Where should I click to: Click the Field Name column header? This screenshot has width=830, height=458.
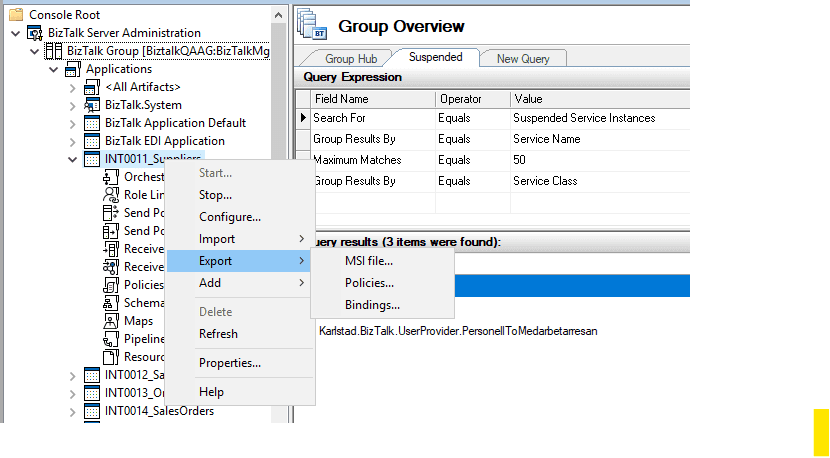373,99
